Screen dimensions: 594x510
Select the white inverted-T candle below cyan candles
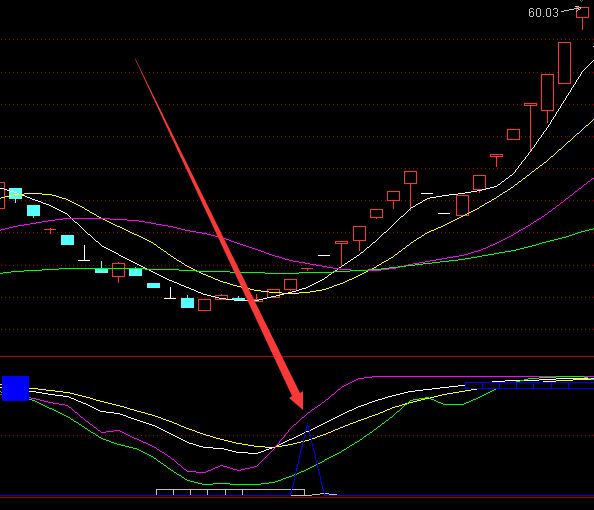pos(84,253)
